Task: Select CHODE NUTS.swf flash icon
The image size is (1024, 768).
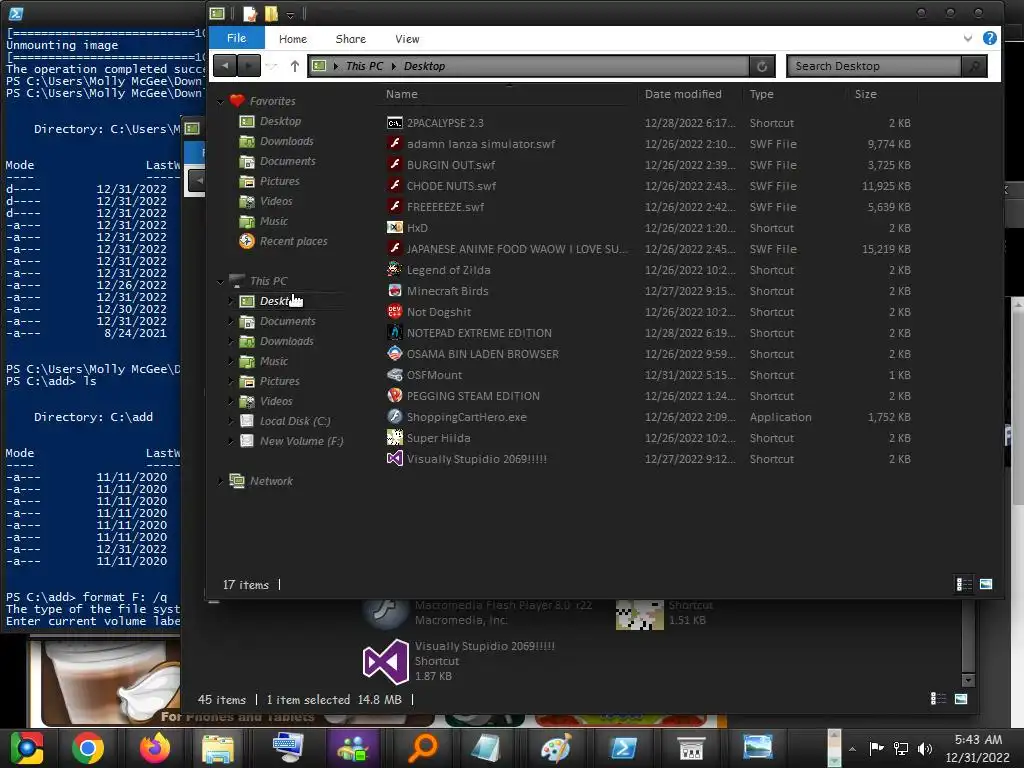Action: 394,185
